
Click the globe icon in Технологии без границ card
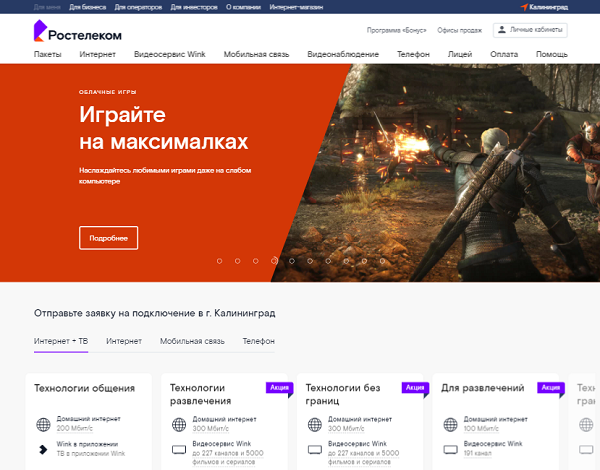[x=314, y=424]
